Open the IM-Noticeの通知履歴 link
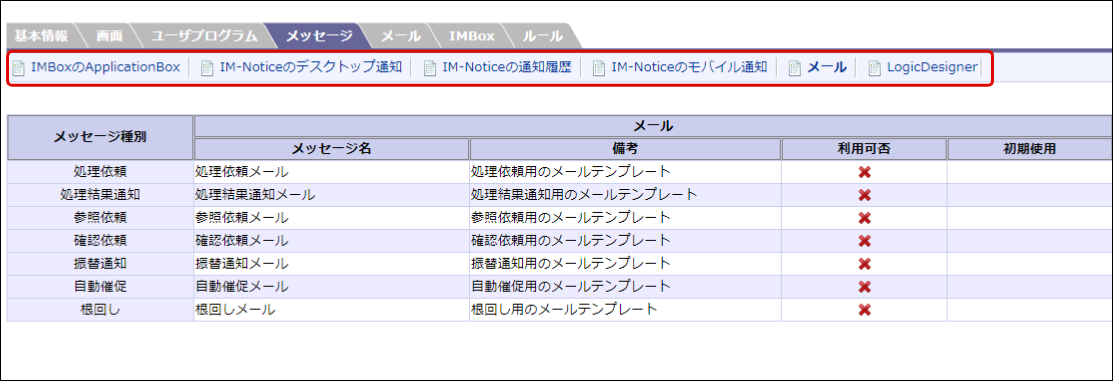The width and height of the screenshot is (1113, 381). (x=507, y=68)
